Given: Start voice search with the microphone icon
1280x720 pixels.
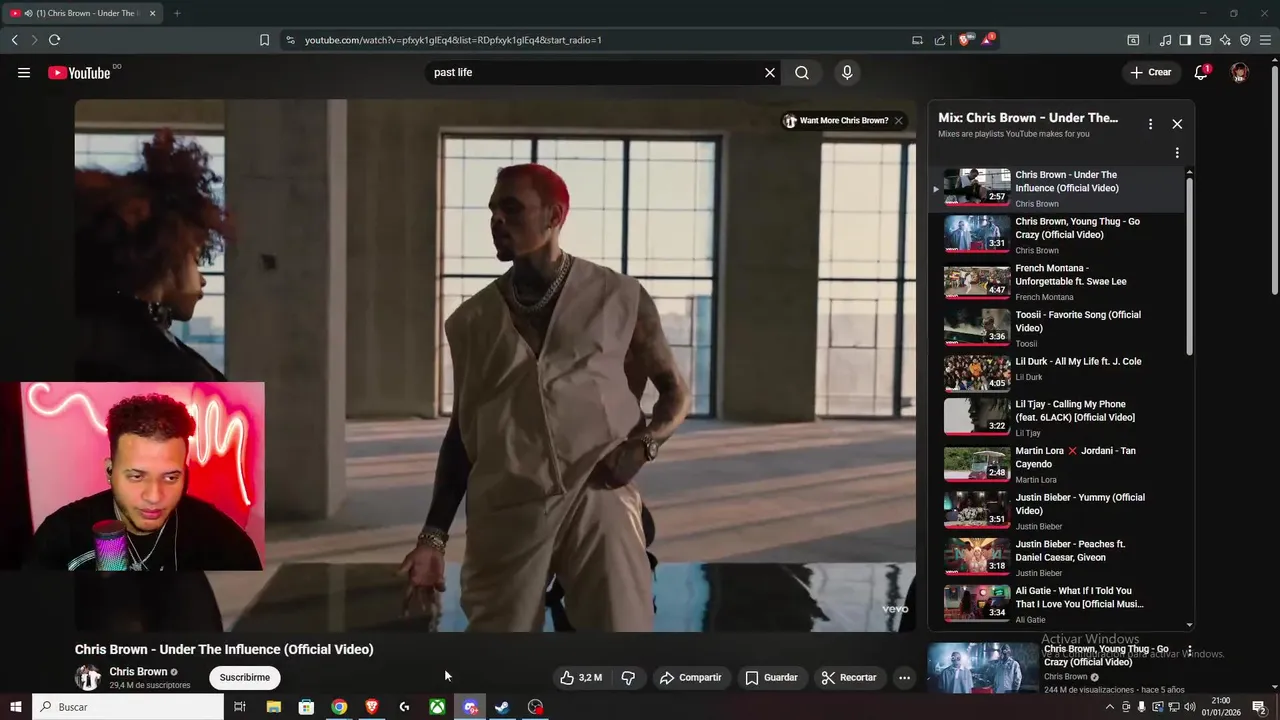Looking at the screenshot, I should point(847,72).
